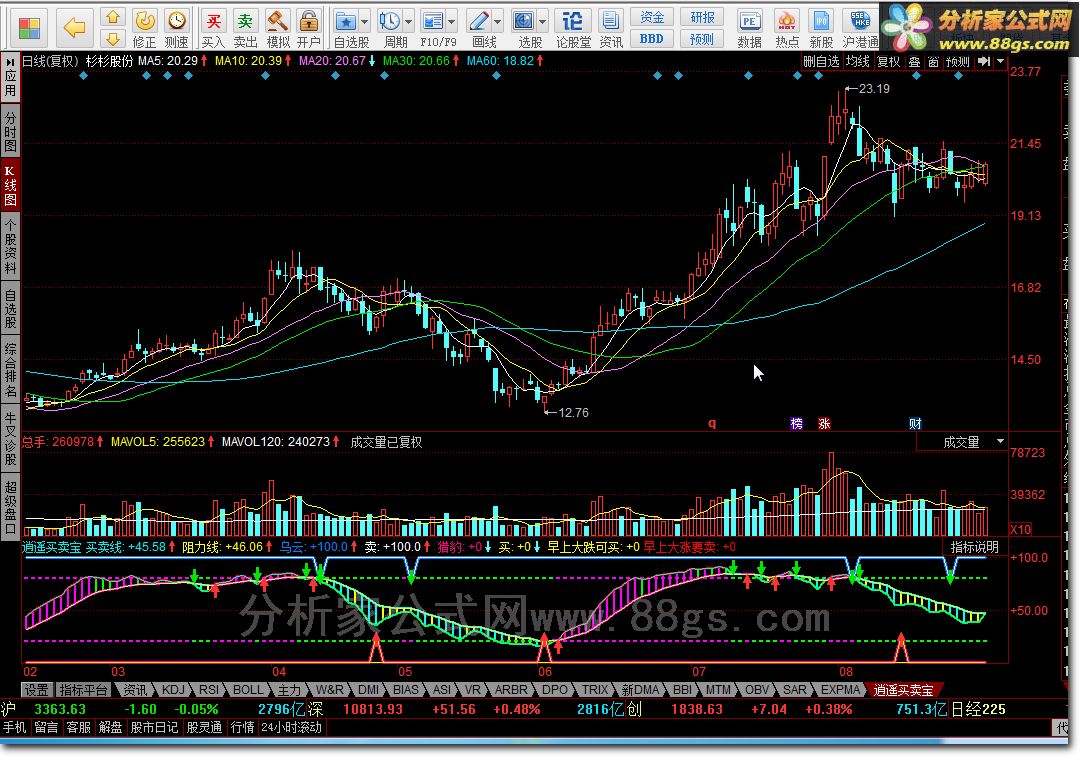Click the yellow back arrow icon
Viewport: 1081px width, 757px height.
tap(74, 28)
